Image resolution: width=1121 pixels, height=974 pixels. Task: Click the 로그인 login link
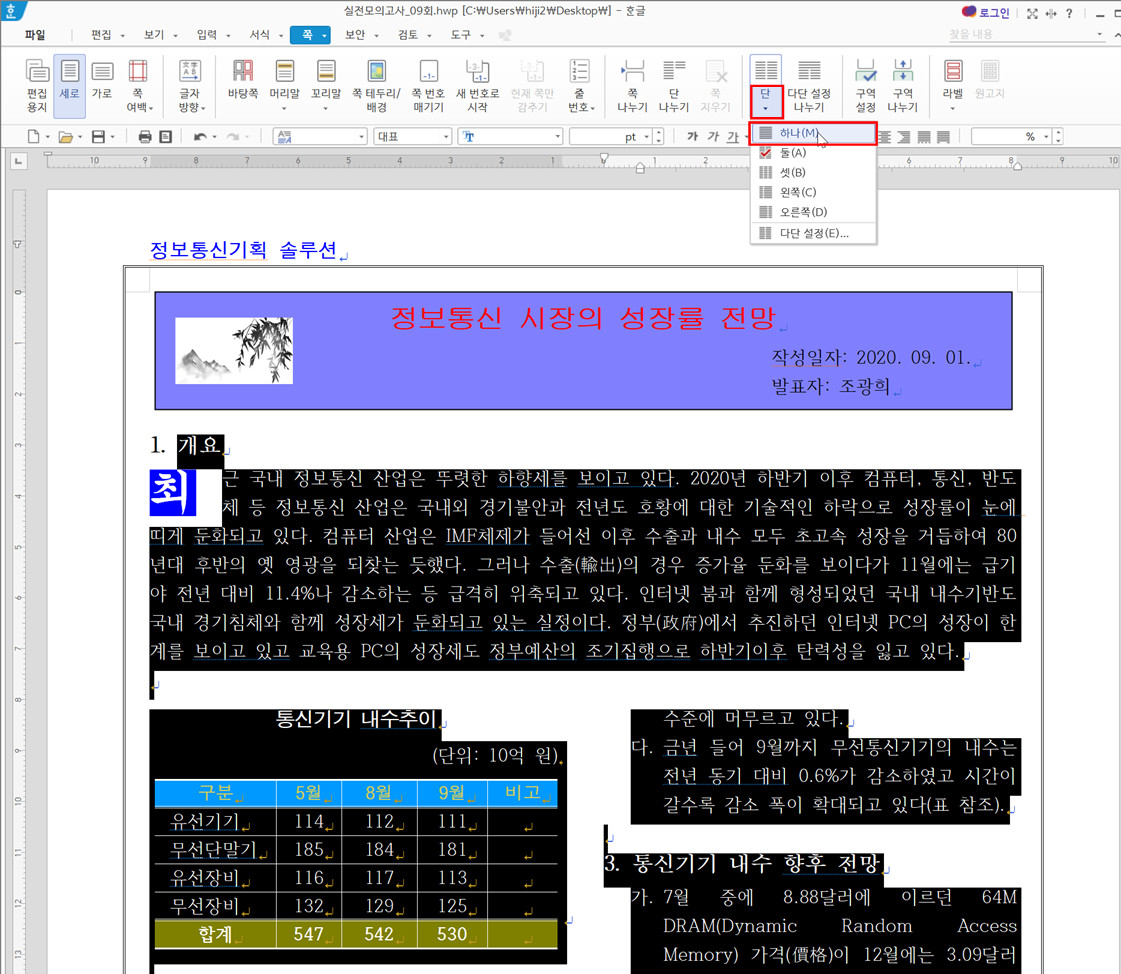pos(986,13)
